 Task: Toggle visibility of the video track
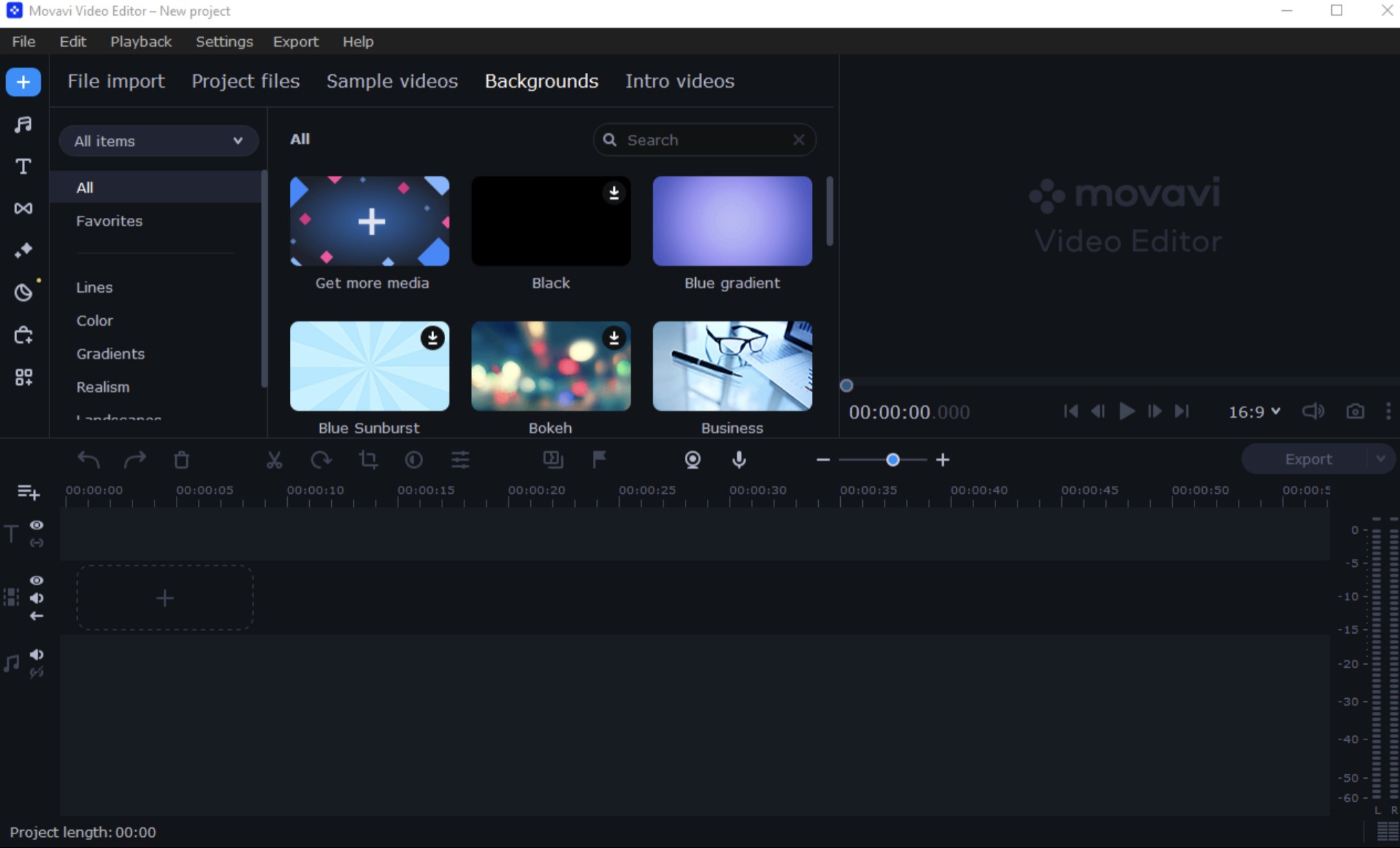pyautogui.click(x=36, y=581)
